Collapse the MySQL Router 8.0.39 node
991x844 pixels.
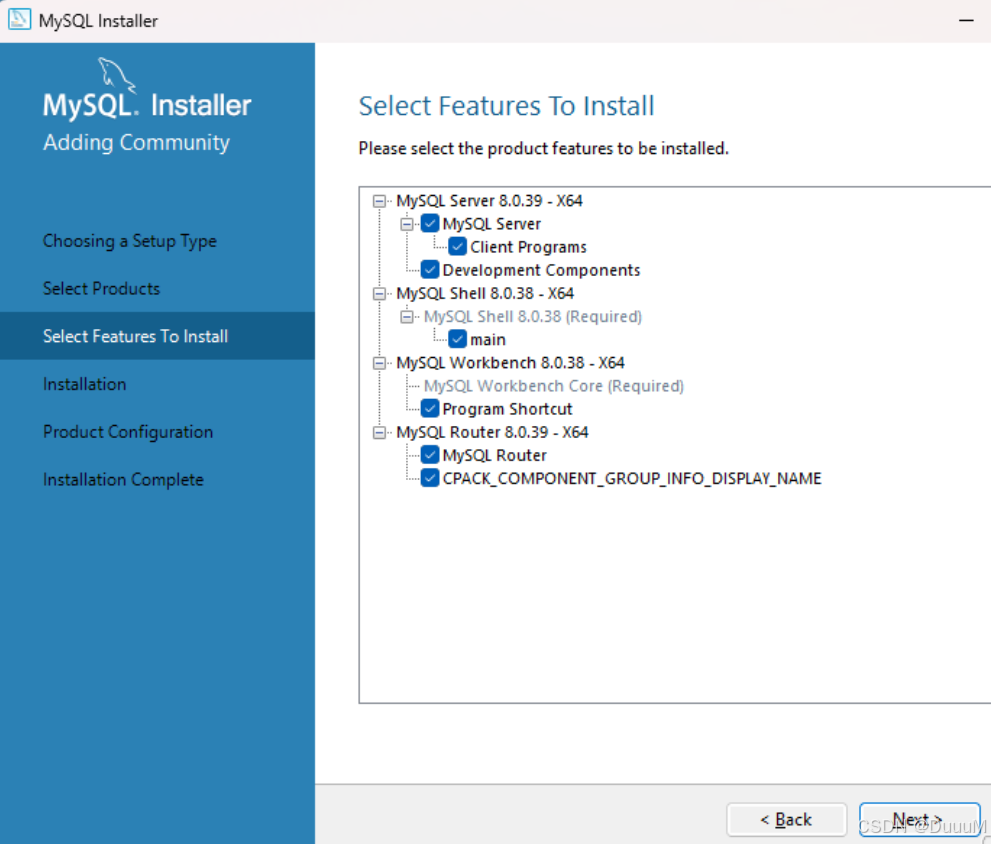click(379, 432)
